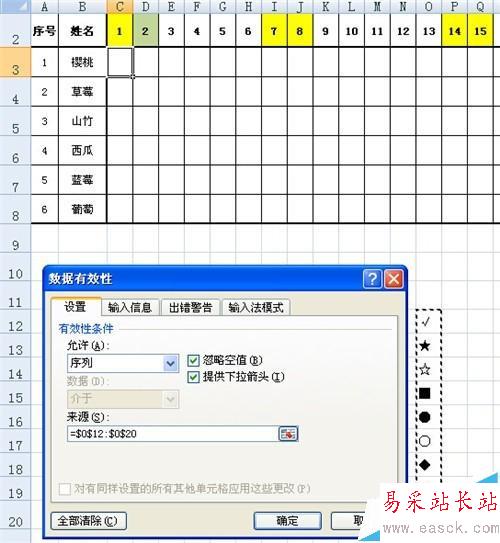The image size is (500, 543).
Task: Click the selected empty cell C3
Action: (x=120, y=62)
